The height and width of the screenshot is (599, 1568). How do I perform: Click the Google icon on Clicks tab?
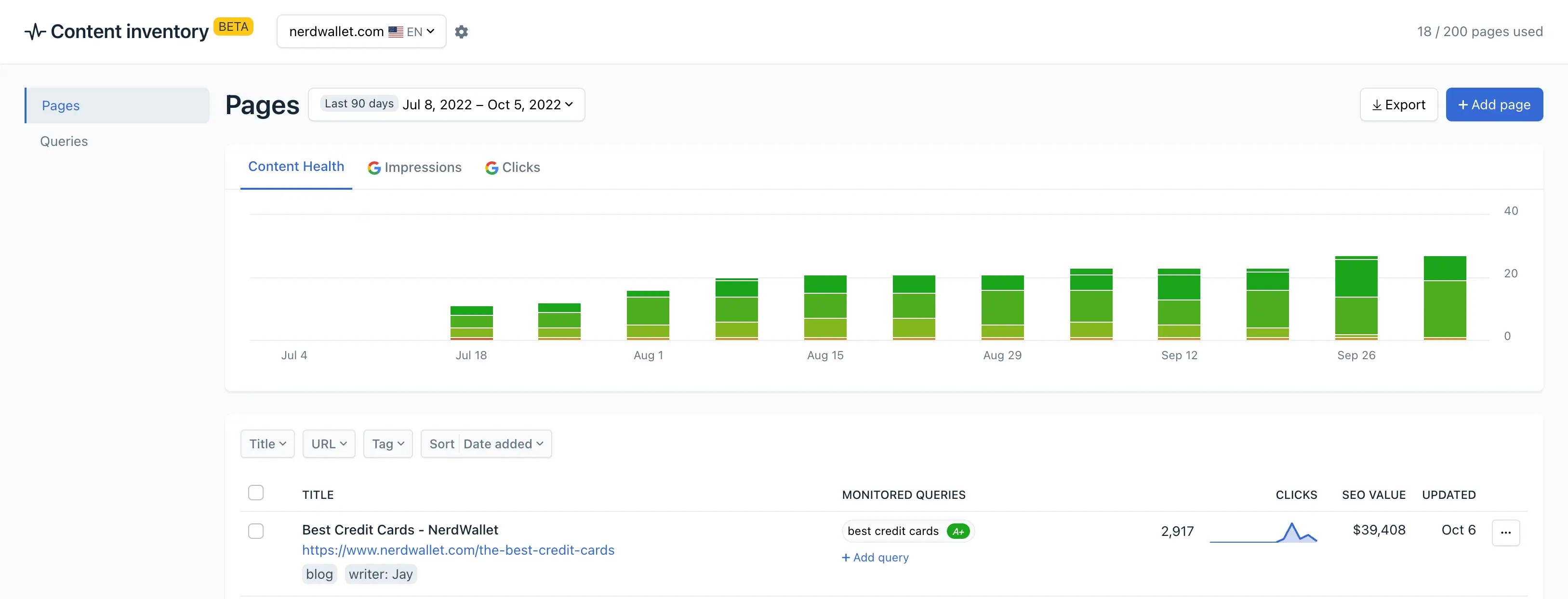coord(491,168)
